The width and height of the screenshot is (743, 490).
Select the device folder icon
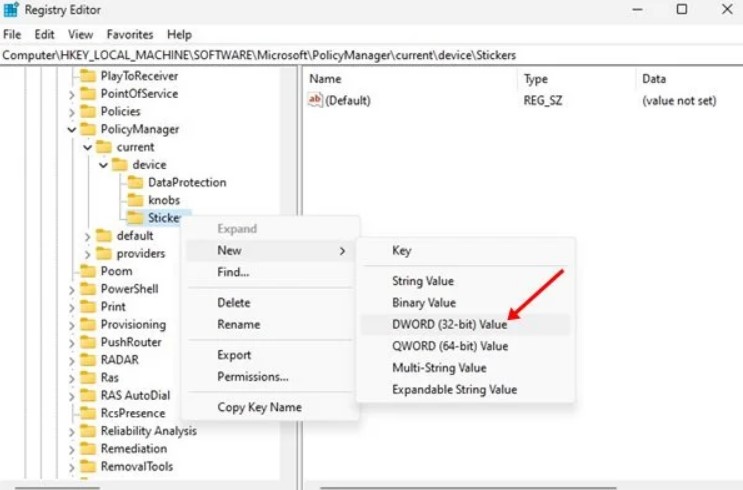pyautogui.click(x=119, y=164)
